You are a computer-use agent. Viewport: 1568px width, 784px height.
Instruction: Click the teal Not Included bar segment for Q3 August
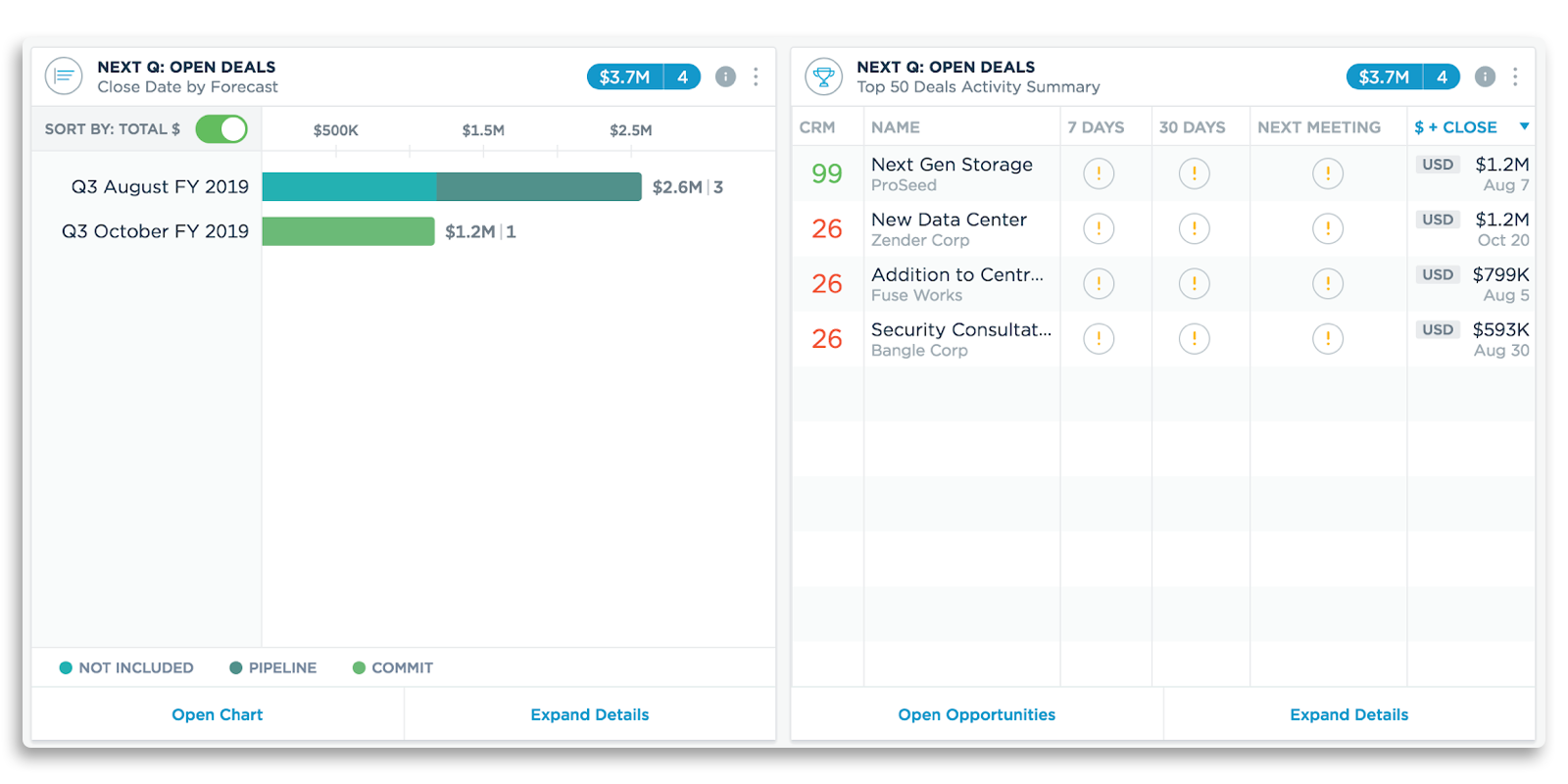point(350,186)
